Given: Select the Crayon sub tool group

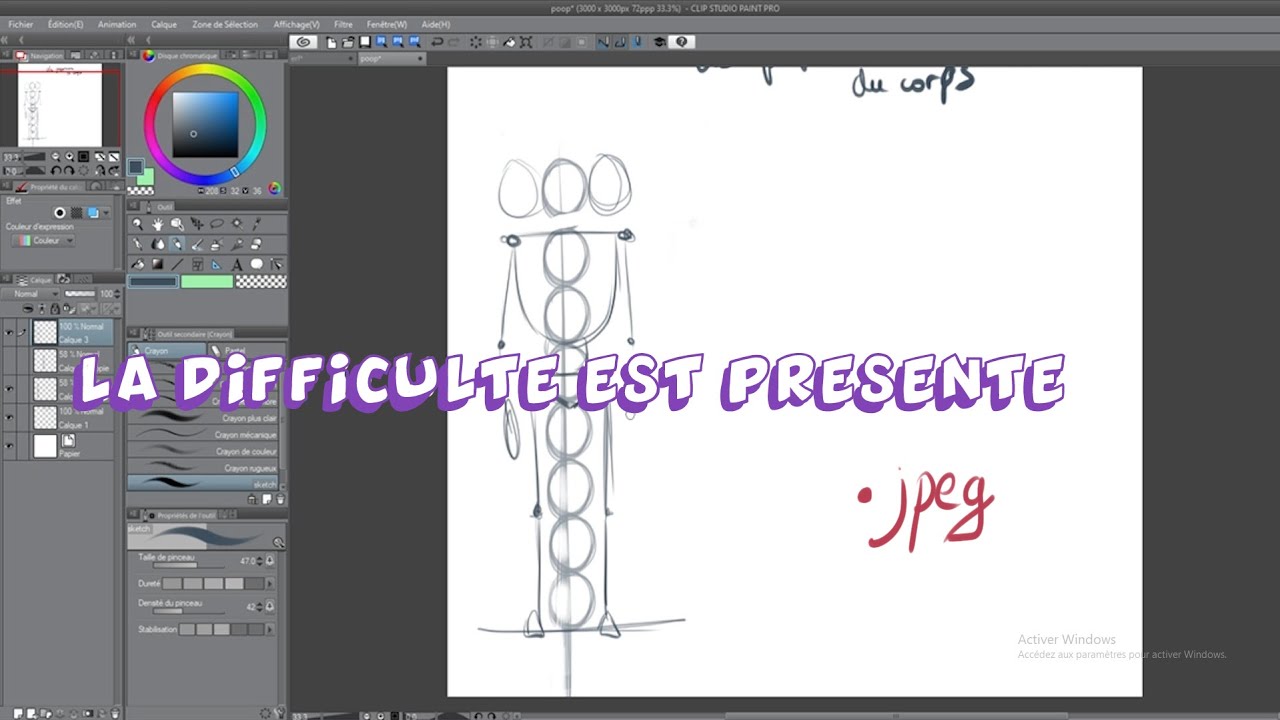Looking at the screenshot, I should pos(167,350).
